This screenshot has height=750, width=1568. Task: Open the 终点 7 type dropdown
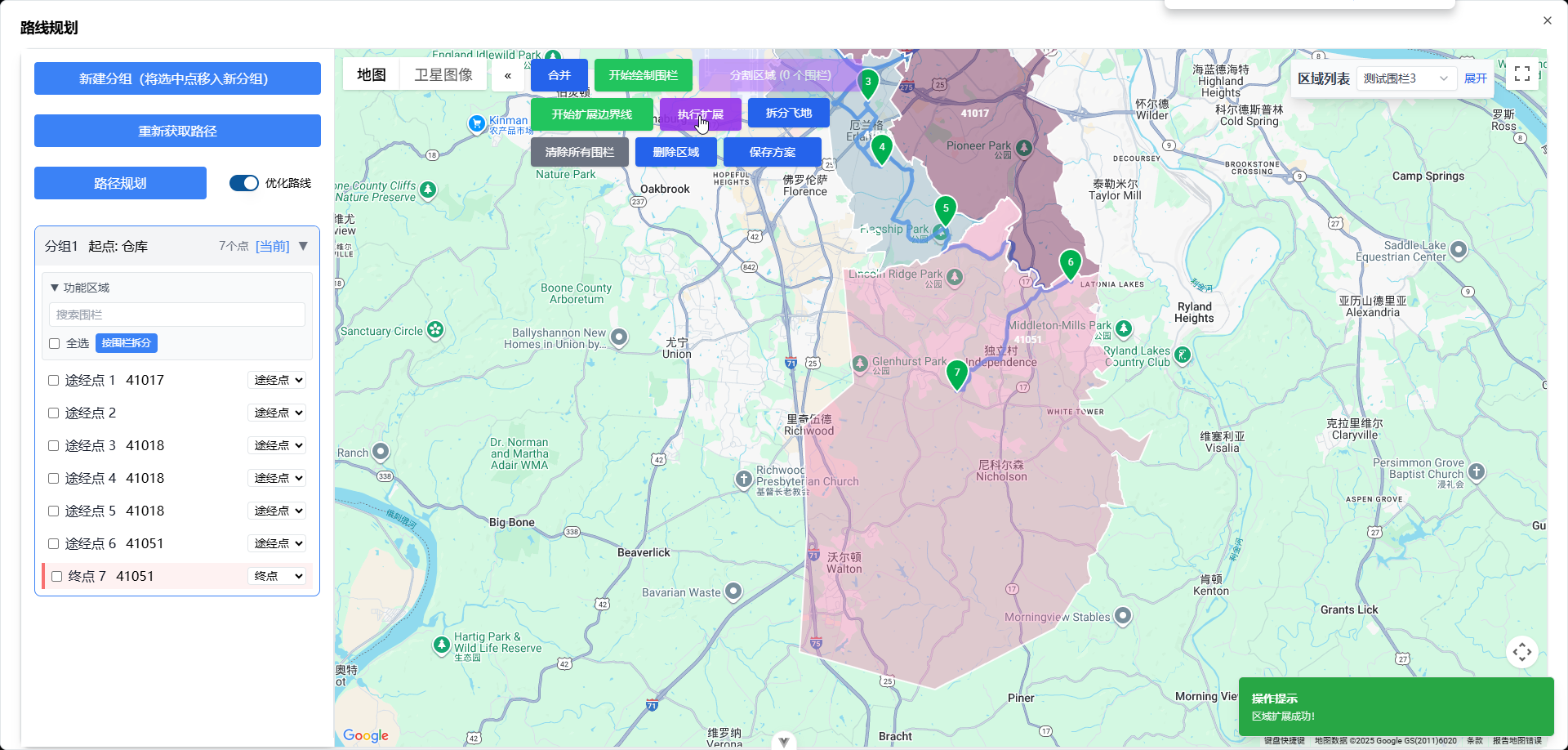click(278, 576)
